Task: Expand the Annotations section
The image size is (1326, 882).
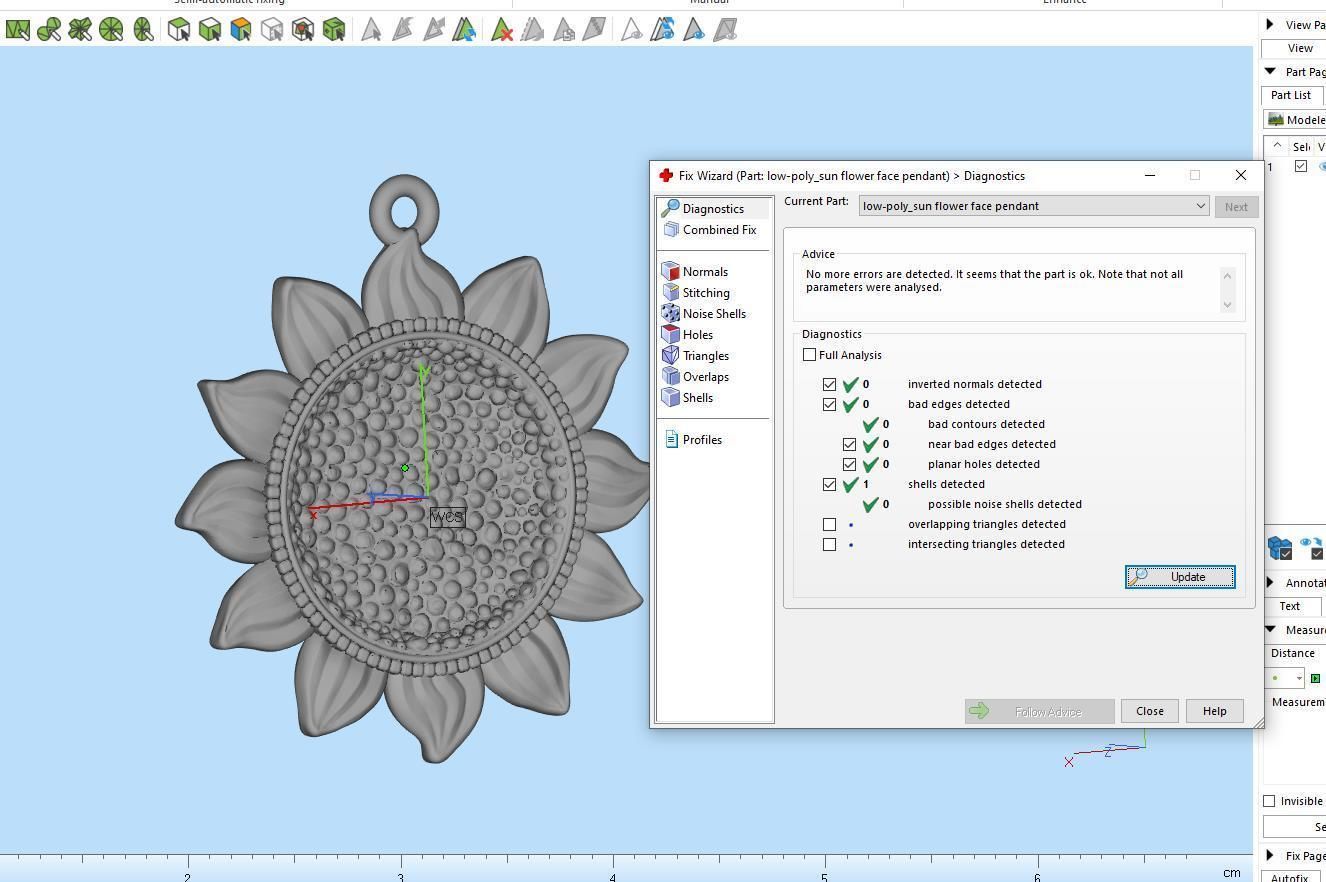Action: [1270, 582]
